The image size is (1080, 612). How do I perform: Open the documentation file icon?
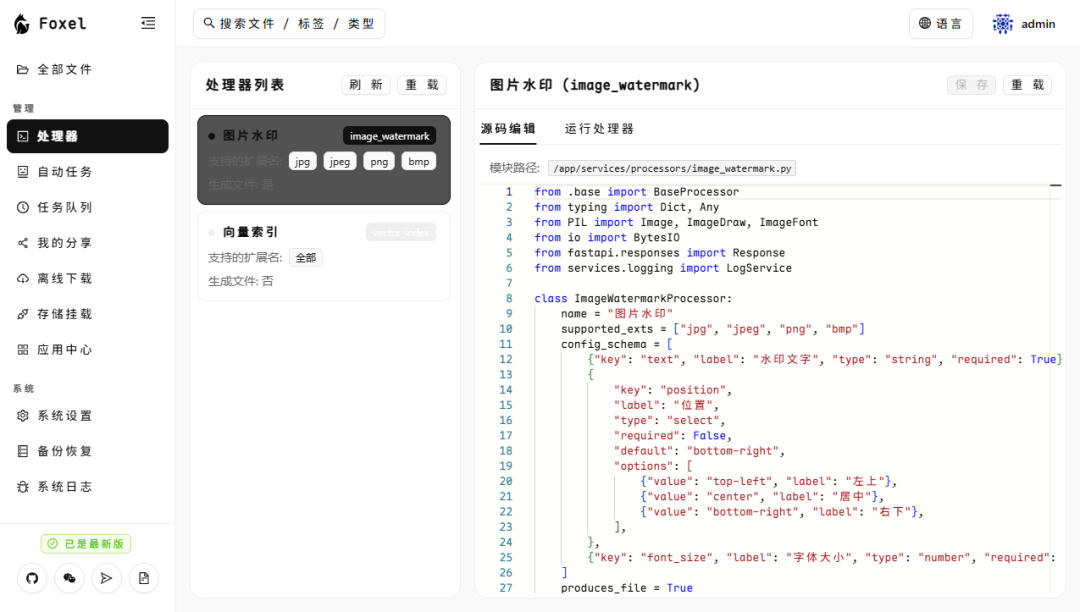click(x=143, y=578)
